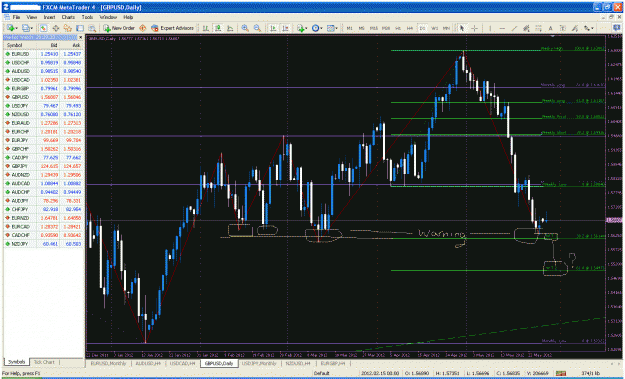The width and height of the screenshot is (625, 379).
Task: Toggle the Navigator panel star icon
Action: pyautogui.click(x=68, y=28)
